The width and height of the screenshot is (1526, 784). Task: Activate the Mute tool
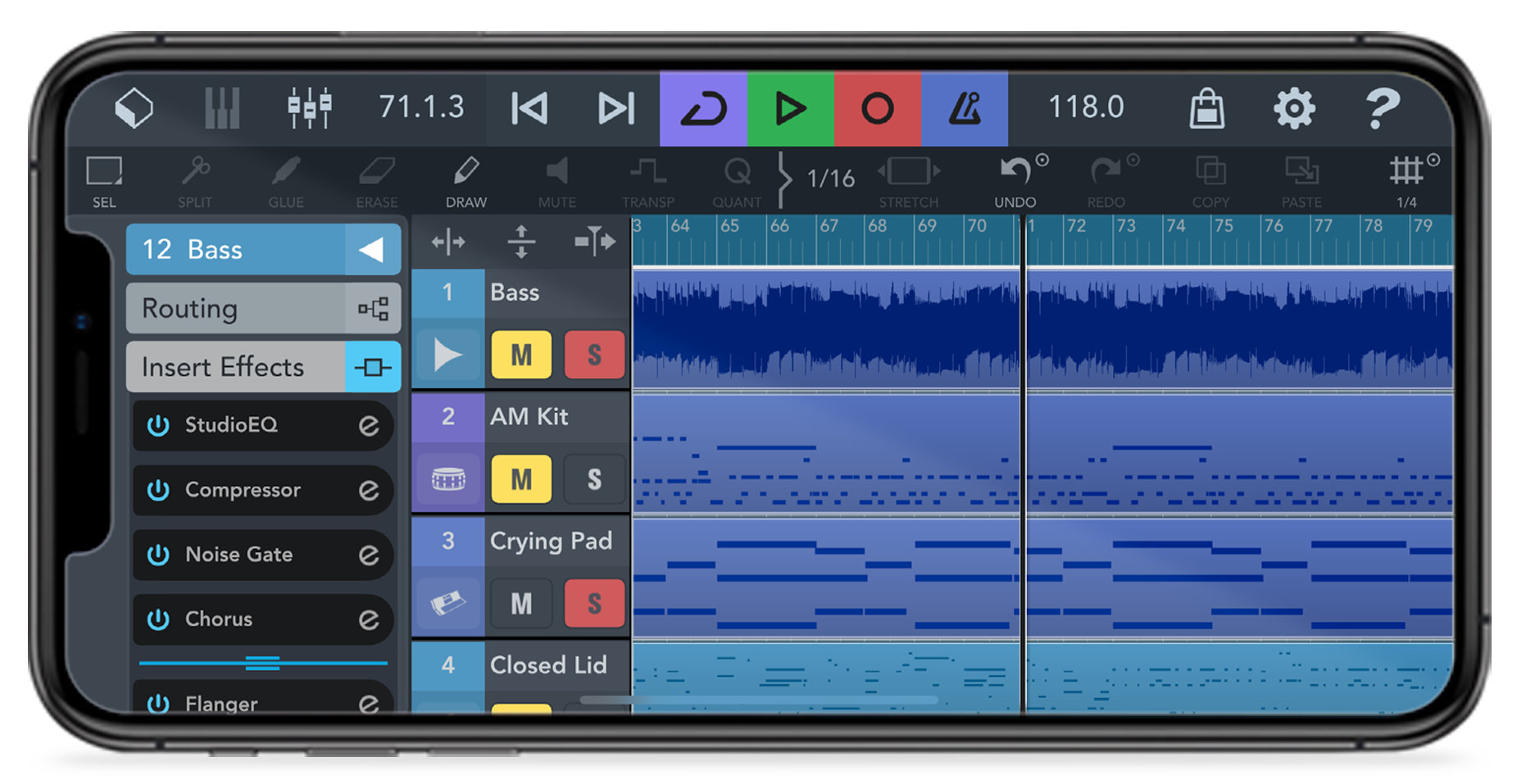tap(556, 179)
